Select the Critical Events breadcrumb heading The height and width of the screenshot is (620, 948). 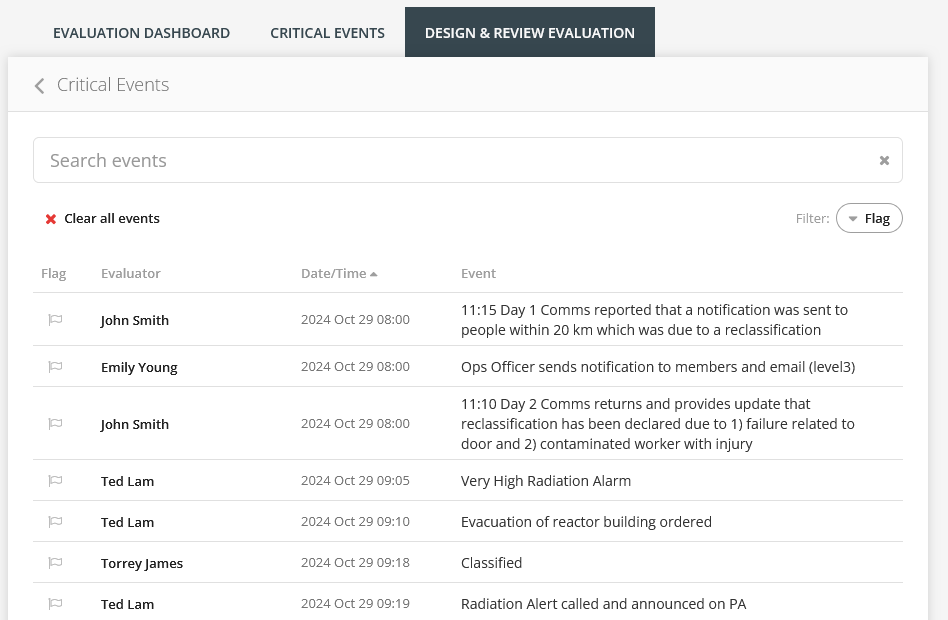coord(113,84)
